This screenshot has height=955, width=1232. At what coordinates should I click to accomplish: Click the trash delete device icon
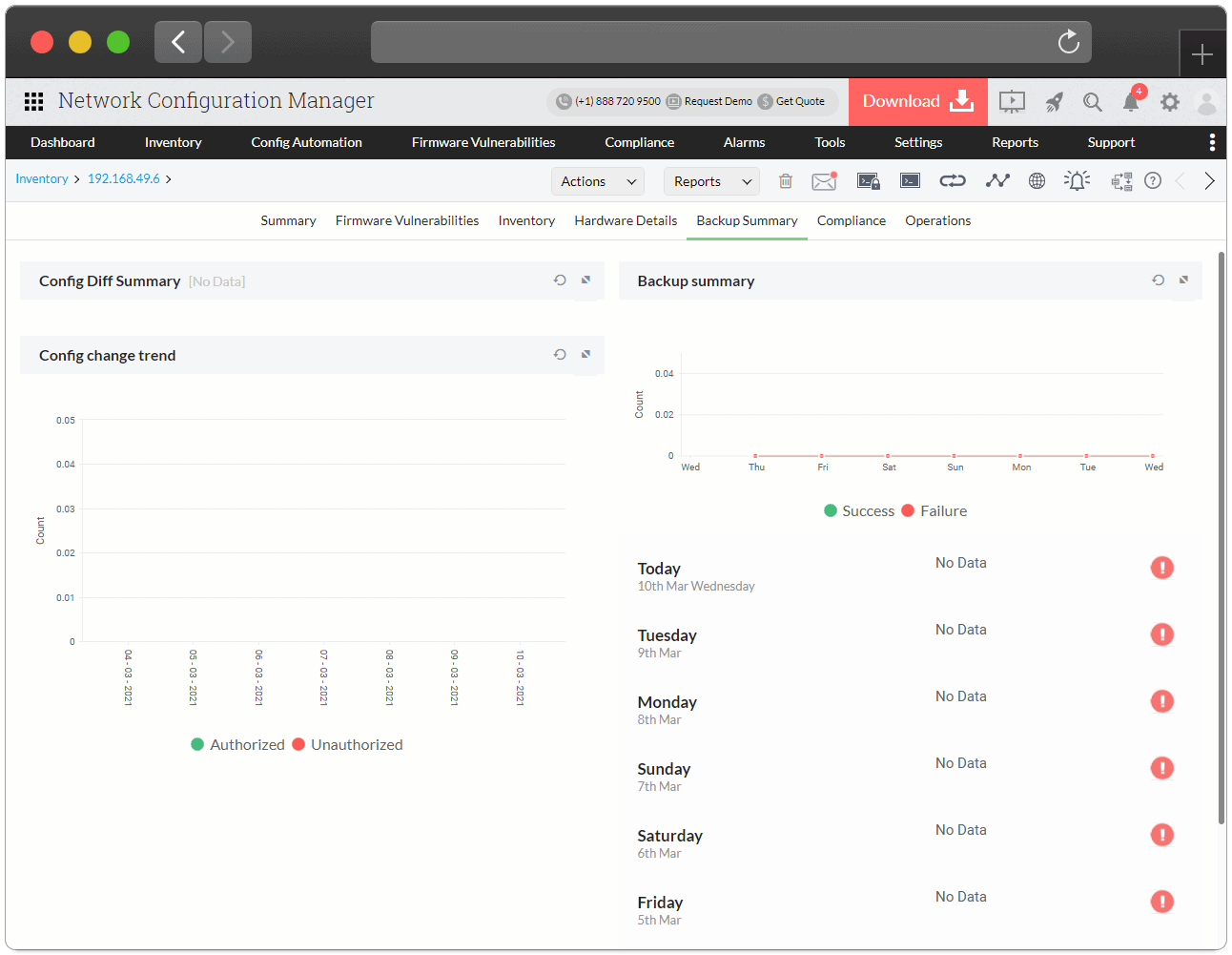[x=786, y=180]
